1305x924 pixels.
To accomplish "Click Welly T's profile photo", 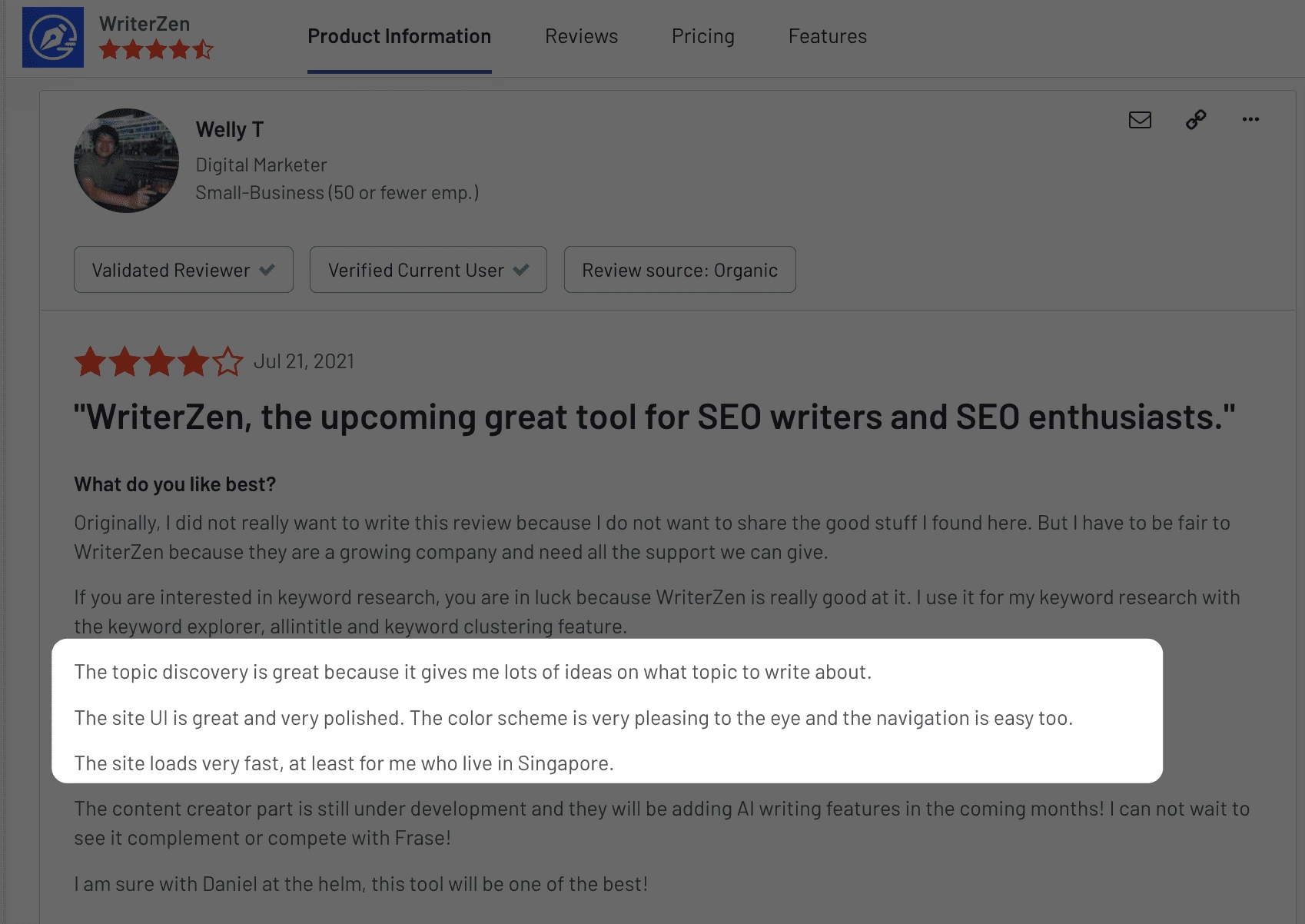I will click(127, 161).
